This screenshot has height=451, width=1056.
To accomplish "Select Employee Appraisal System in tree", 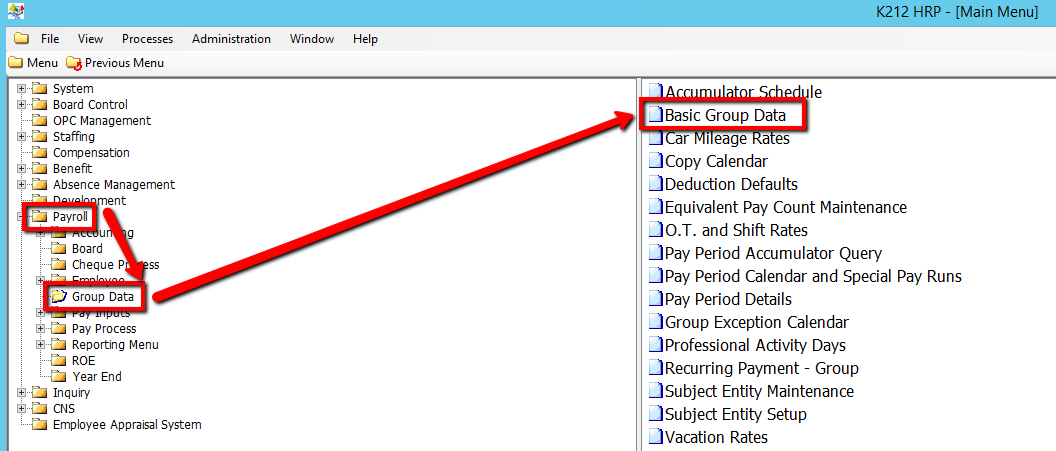I will click(x=127, y=425).
